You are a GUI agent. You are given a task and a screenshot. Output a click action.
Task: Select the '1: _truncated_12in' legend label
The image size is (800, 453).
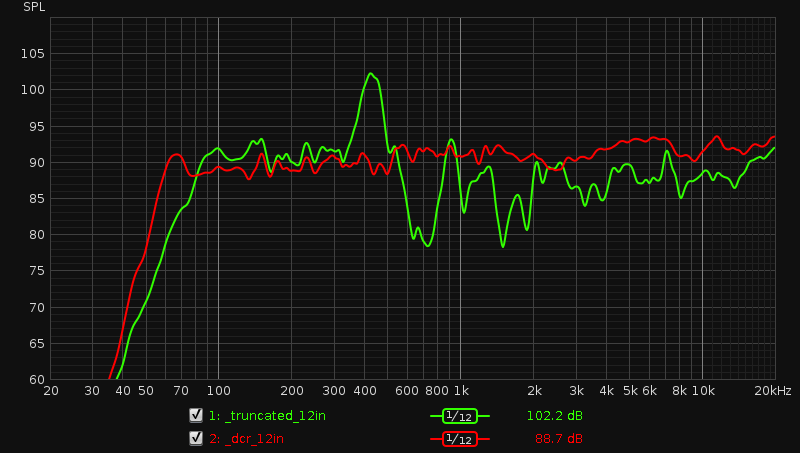267,416
